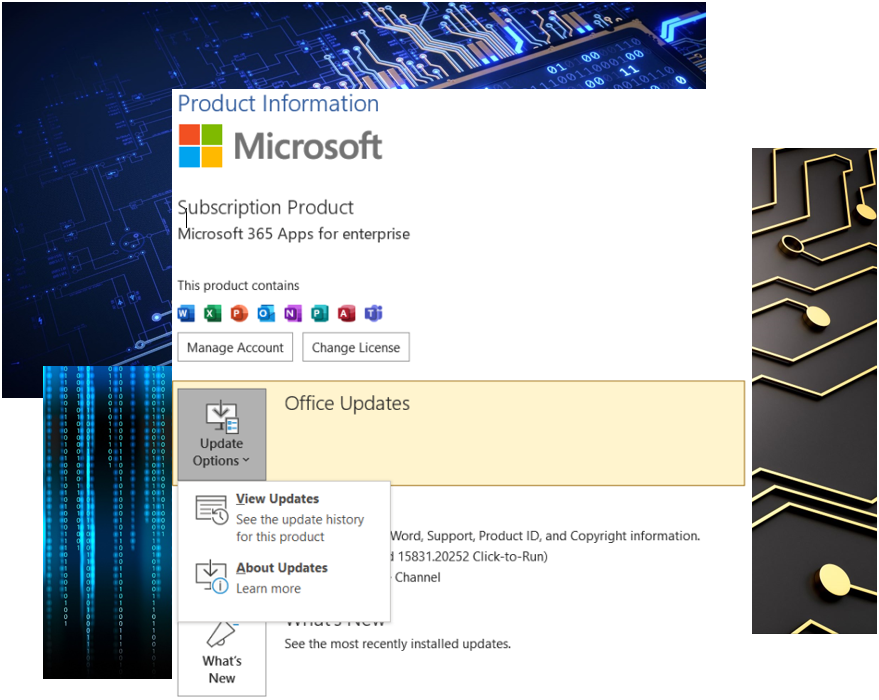Click the Publisher app icon
879x700 pixels.
tap(320, 313)
